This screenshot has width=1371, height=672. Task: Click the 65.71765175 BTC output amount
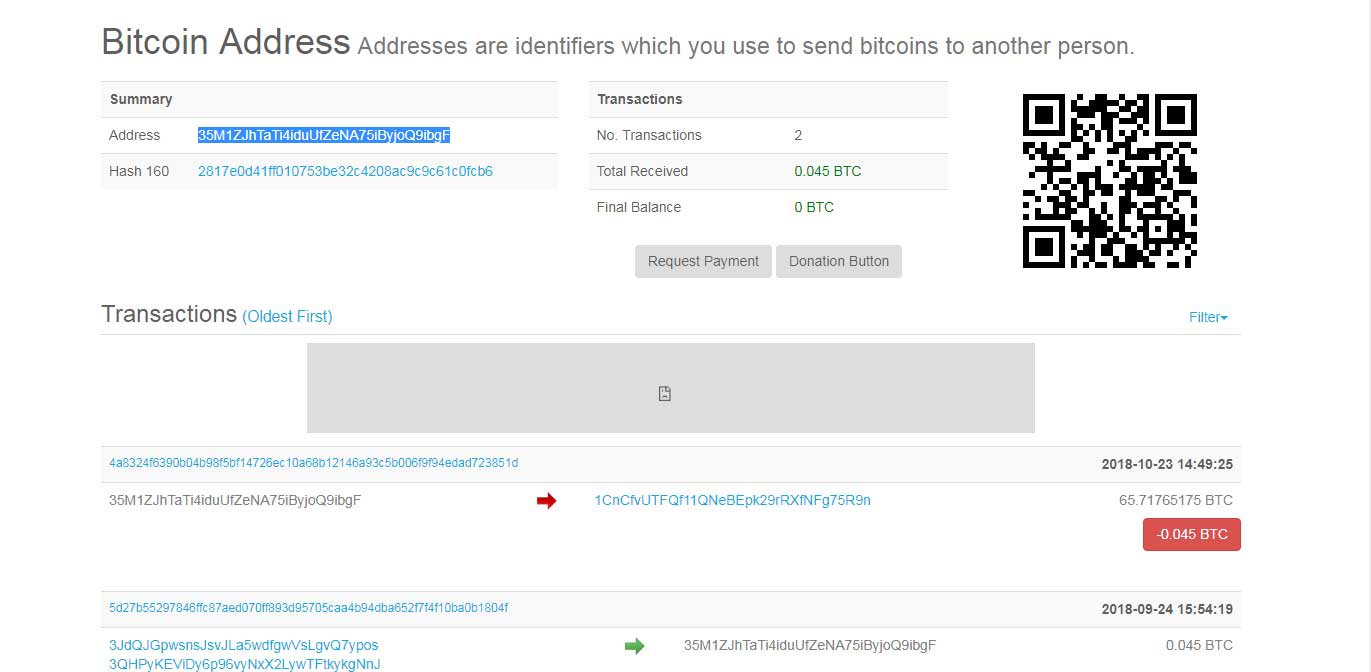tap(1176, 500)
